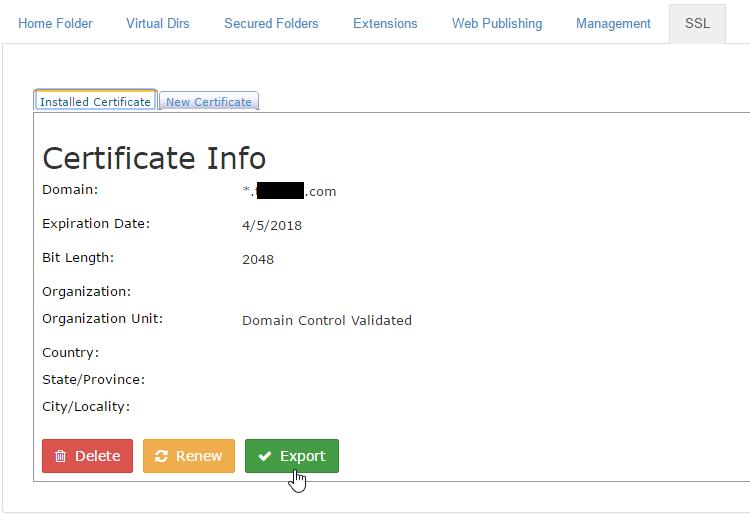Image resolution: width=750 pixels, height=521 pixels.
Task: Select the SSL tab
Action: (697, 23)
